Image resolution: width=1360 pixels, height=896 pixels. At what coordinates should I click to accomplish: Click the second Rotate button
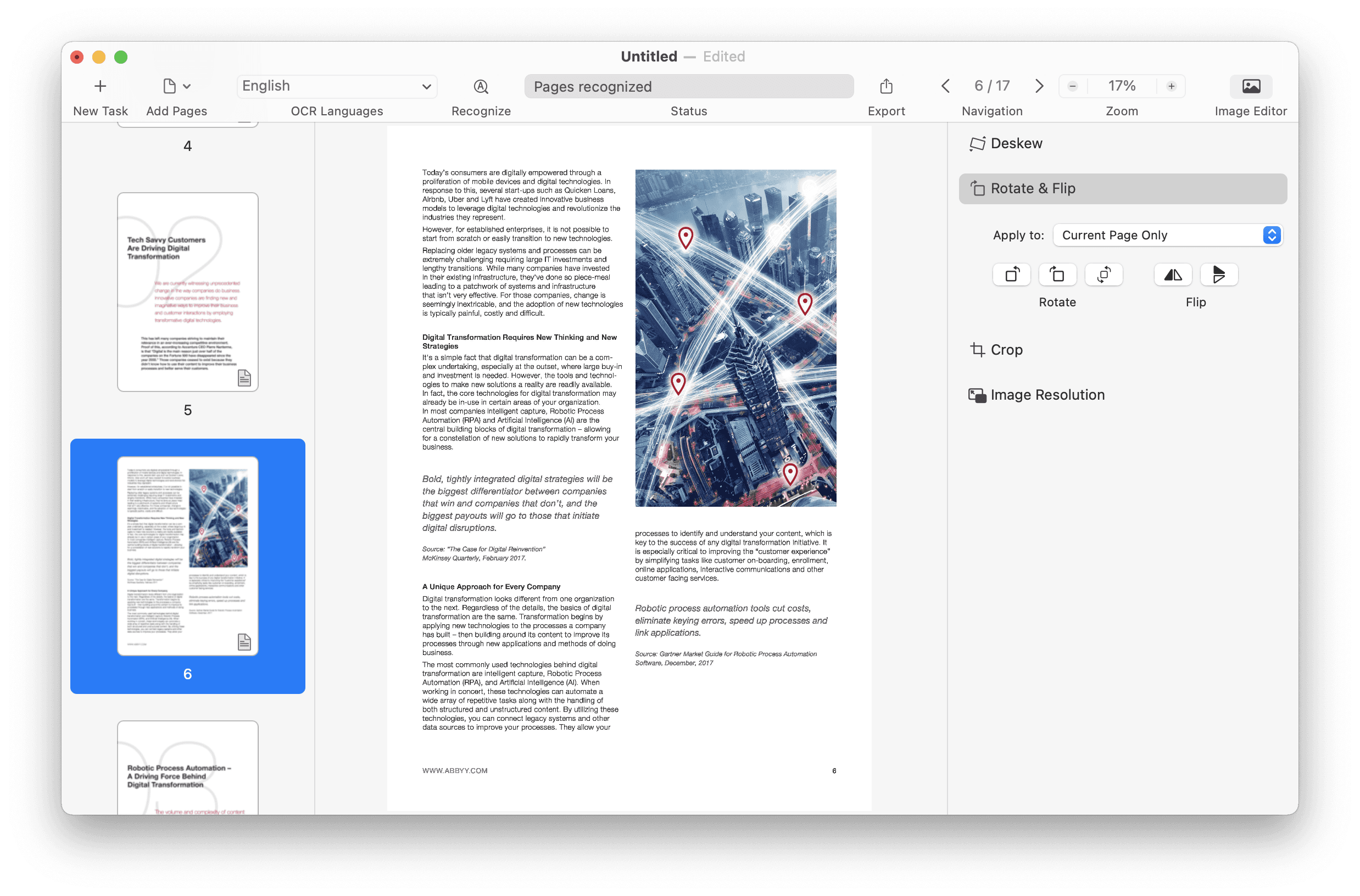click(1057, 275)
